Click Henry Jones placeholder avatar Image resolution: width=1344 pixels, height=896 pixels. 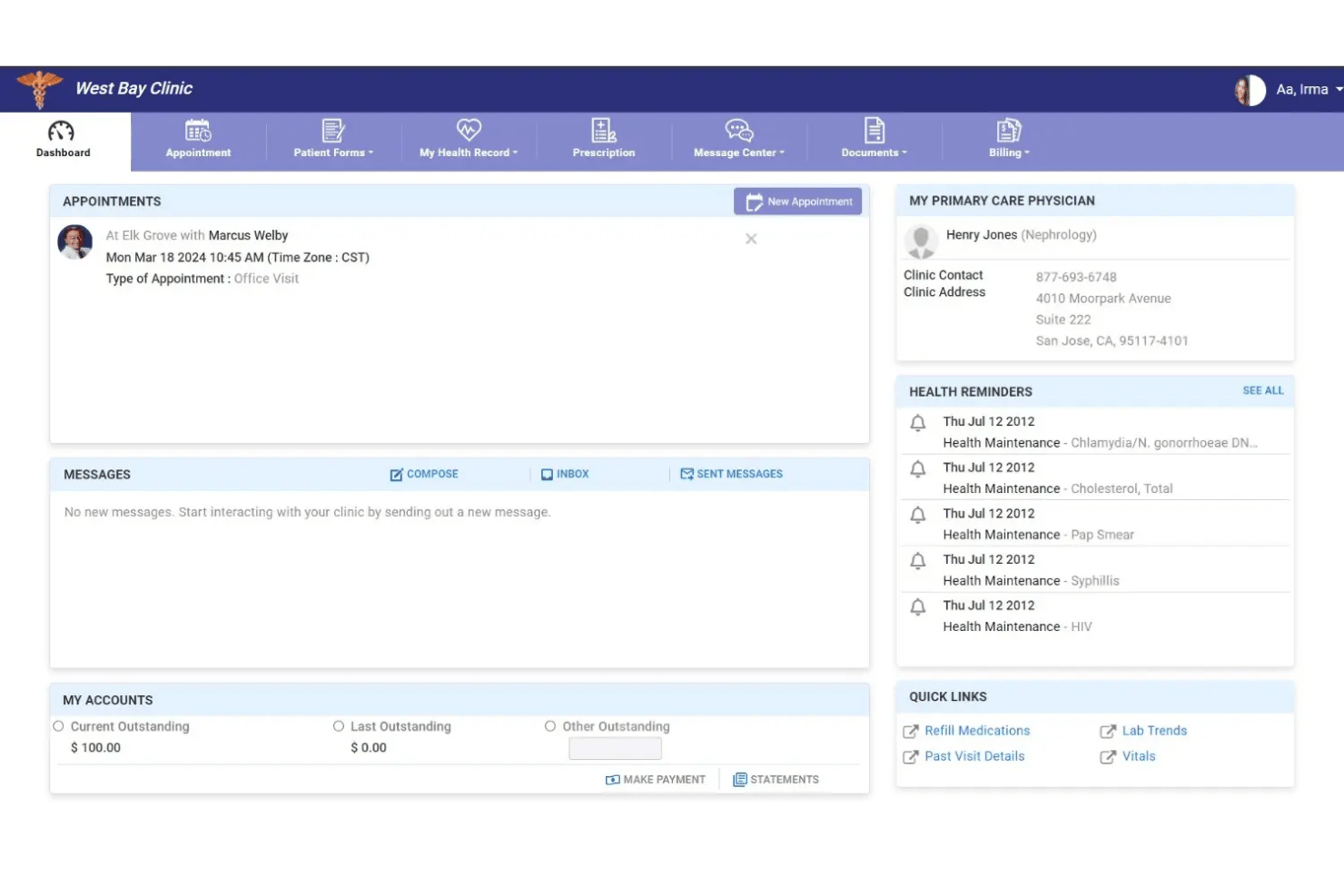[921, 242]
